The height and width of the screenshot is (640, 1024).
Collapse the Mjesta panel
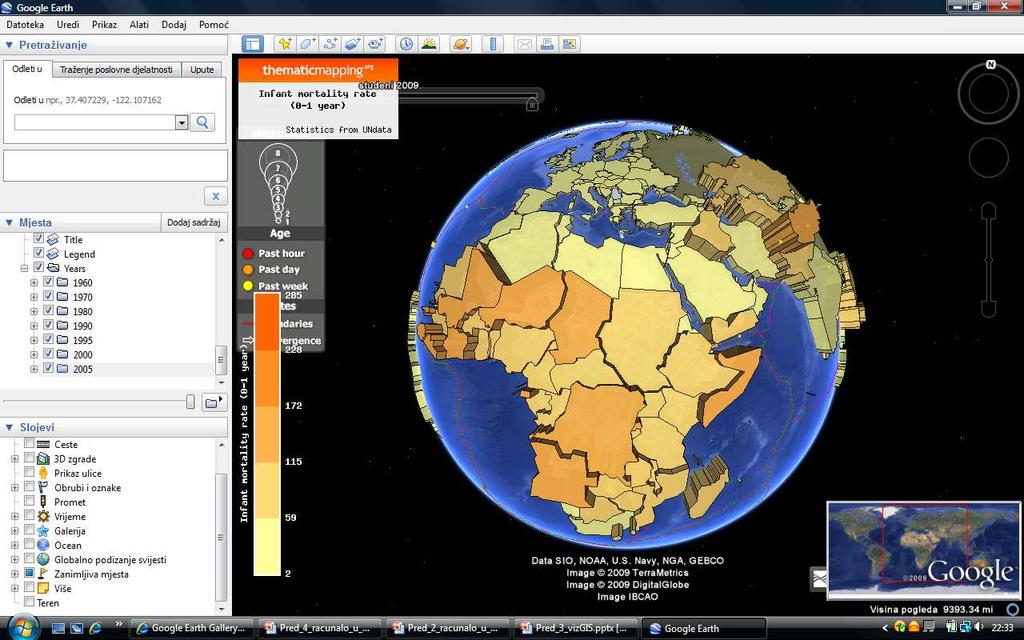point(9,223)
